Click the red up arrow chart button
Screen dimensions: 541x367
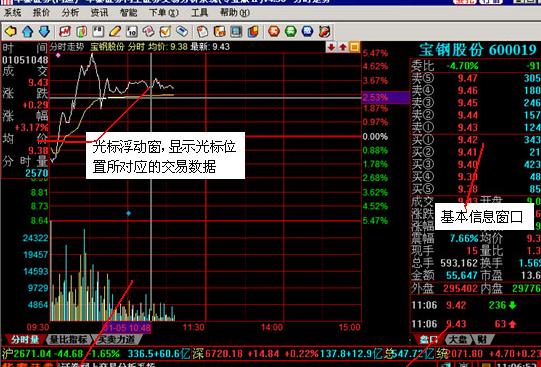[x=343, y=47]
